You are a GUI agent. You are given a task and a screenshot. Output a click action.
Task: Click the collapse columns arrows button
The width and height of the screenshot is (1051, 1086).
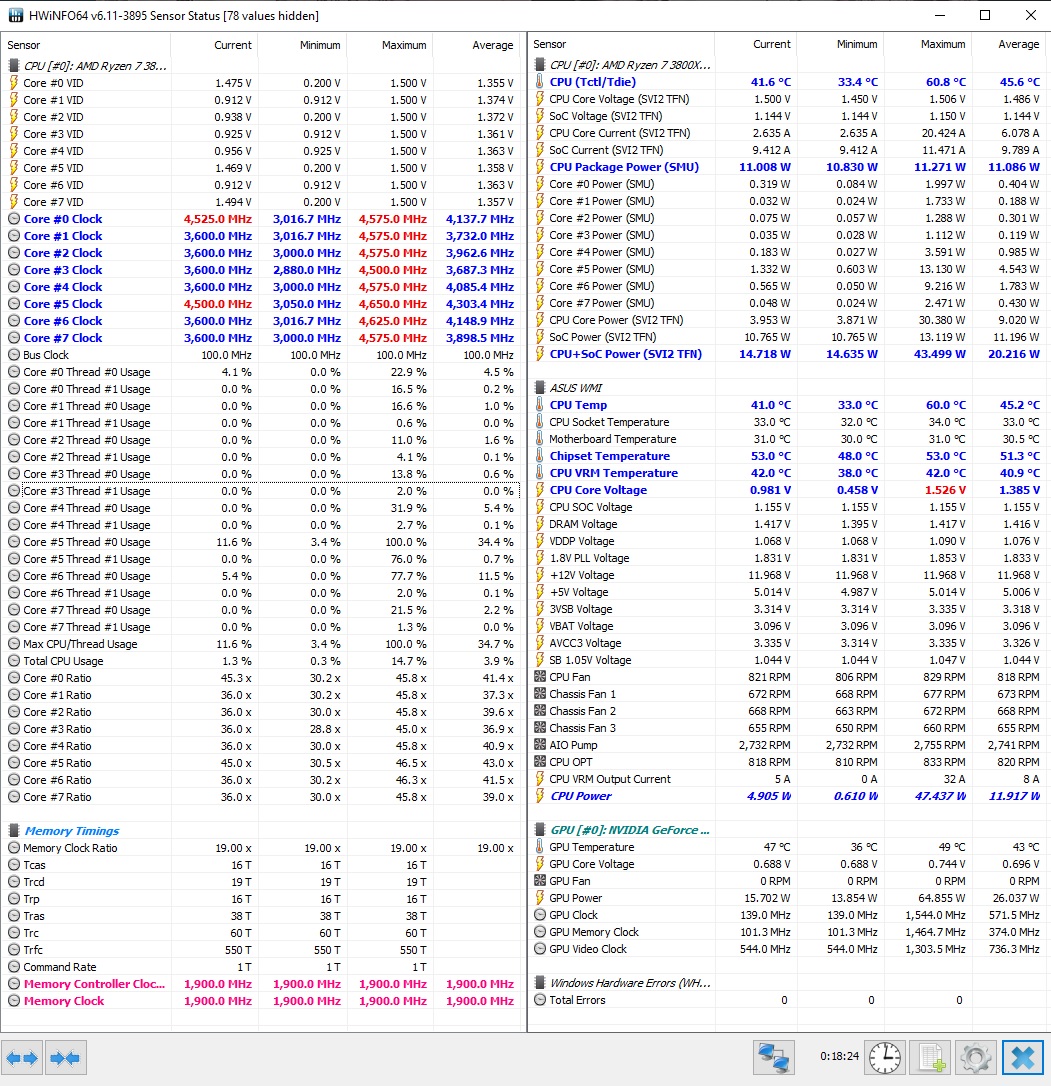pos(66,1058)
